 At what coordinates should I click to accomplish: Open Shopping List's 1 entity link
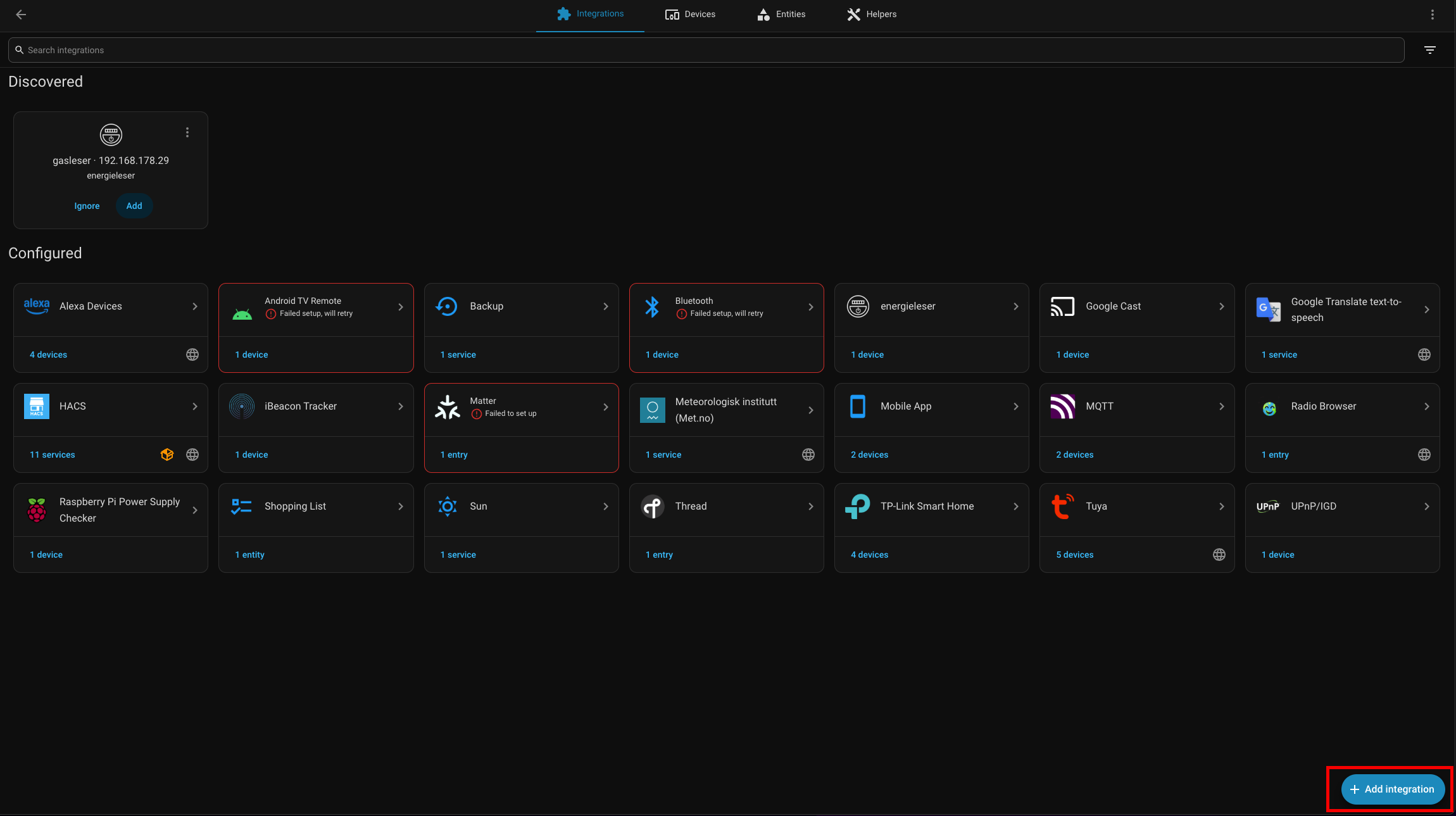pyautogui.click(x=250, y=555)
